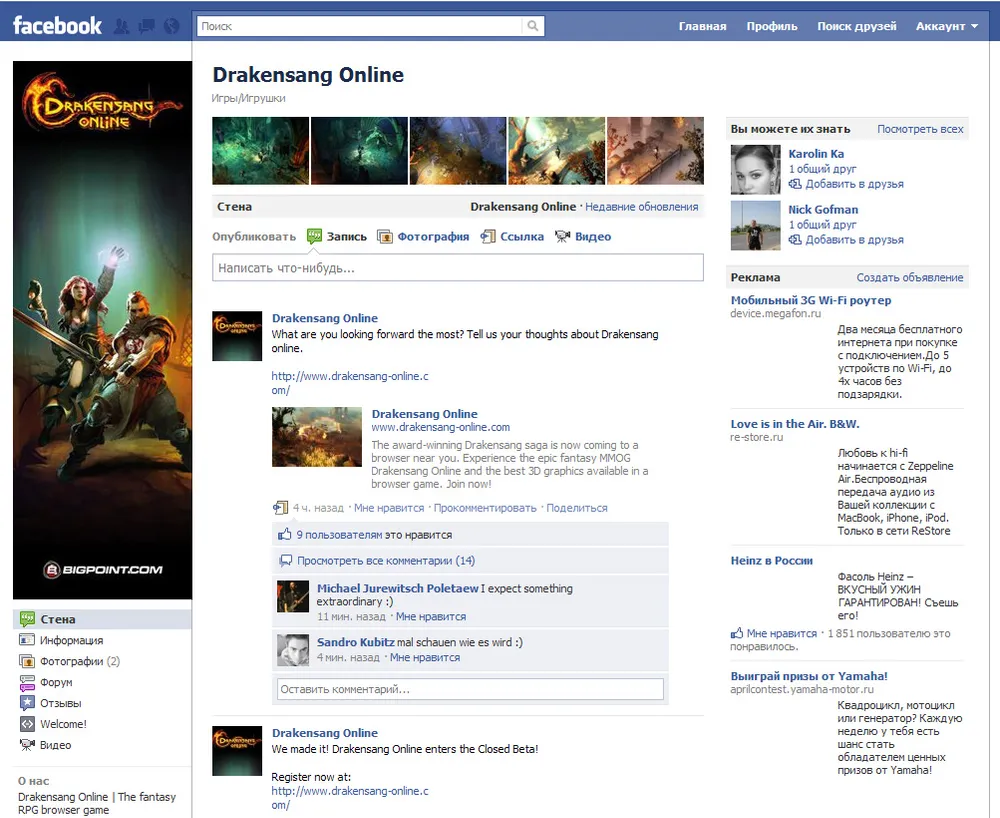The height and width of the screenshot is (818, 1000).
Task: Click the search magnifier button
Action: [x=533, y=26]
